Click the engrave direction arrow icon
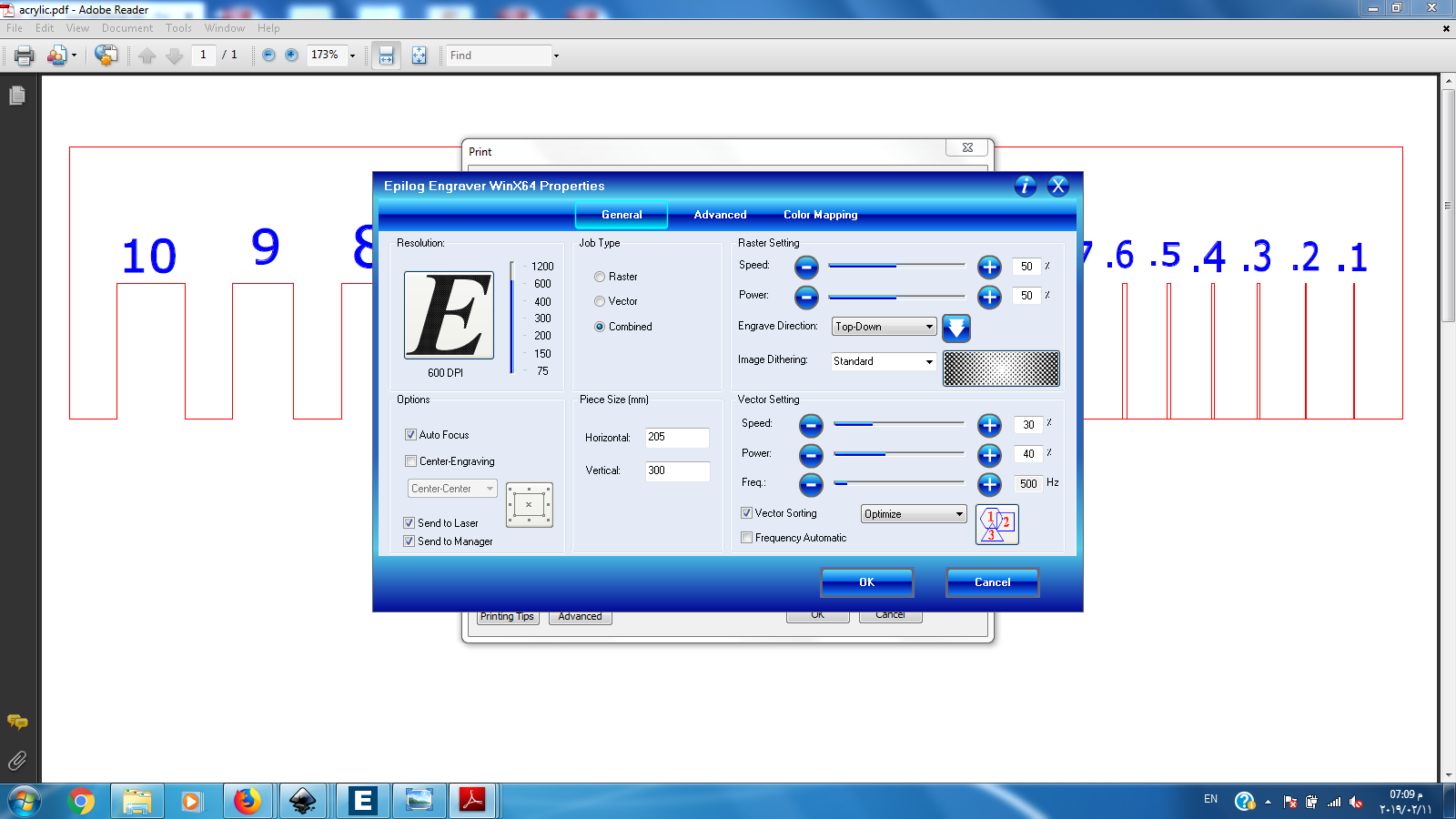1456x819 pixels. click(x=956, y=329)
